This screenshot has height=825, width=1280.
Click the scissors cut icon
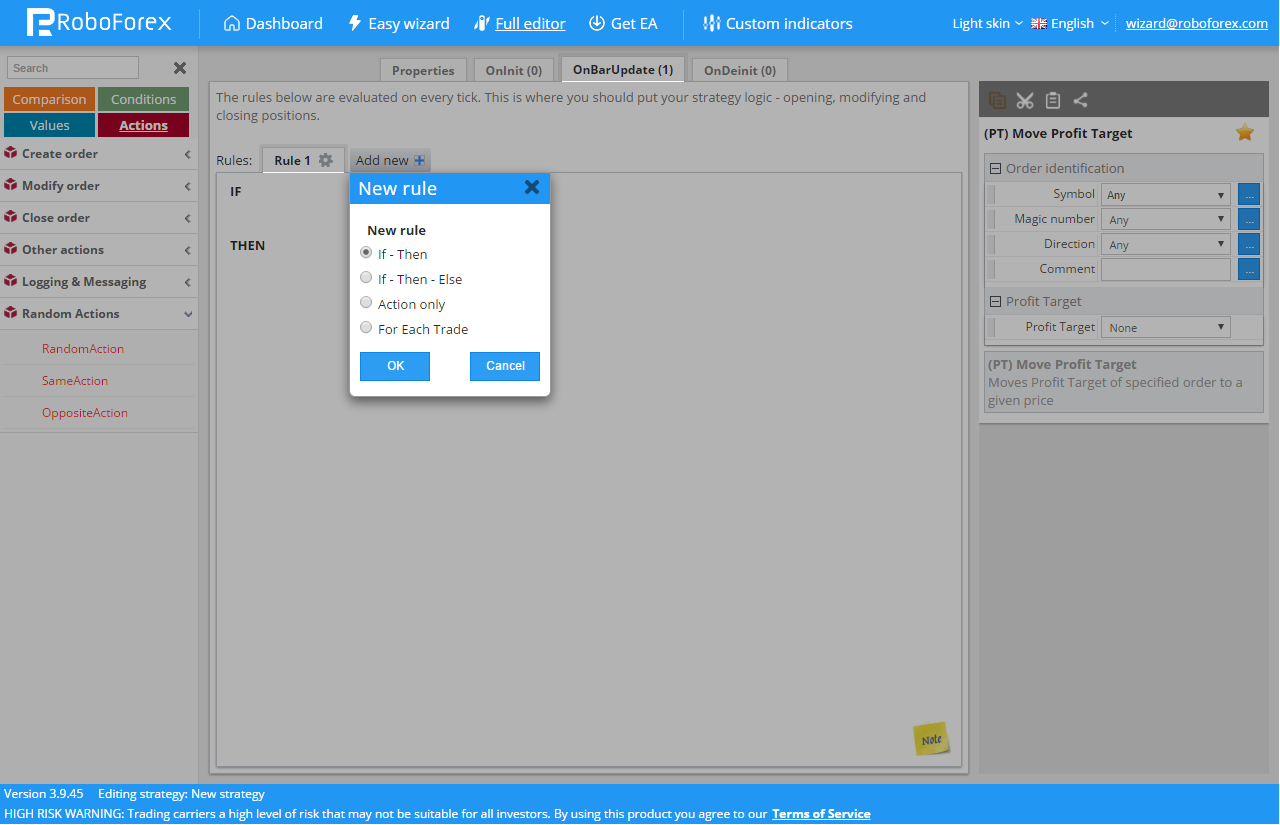pos(1025,100)
